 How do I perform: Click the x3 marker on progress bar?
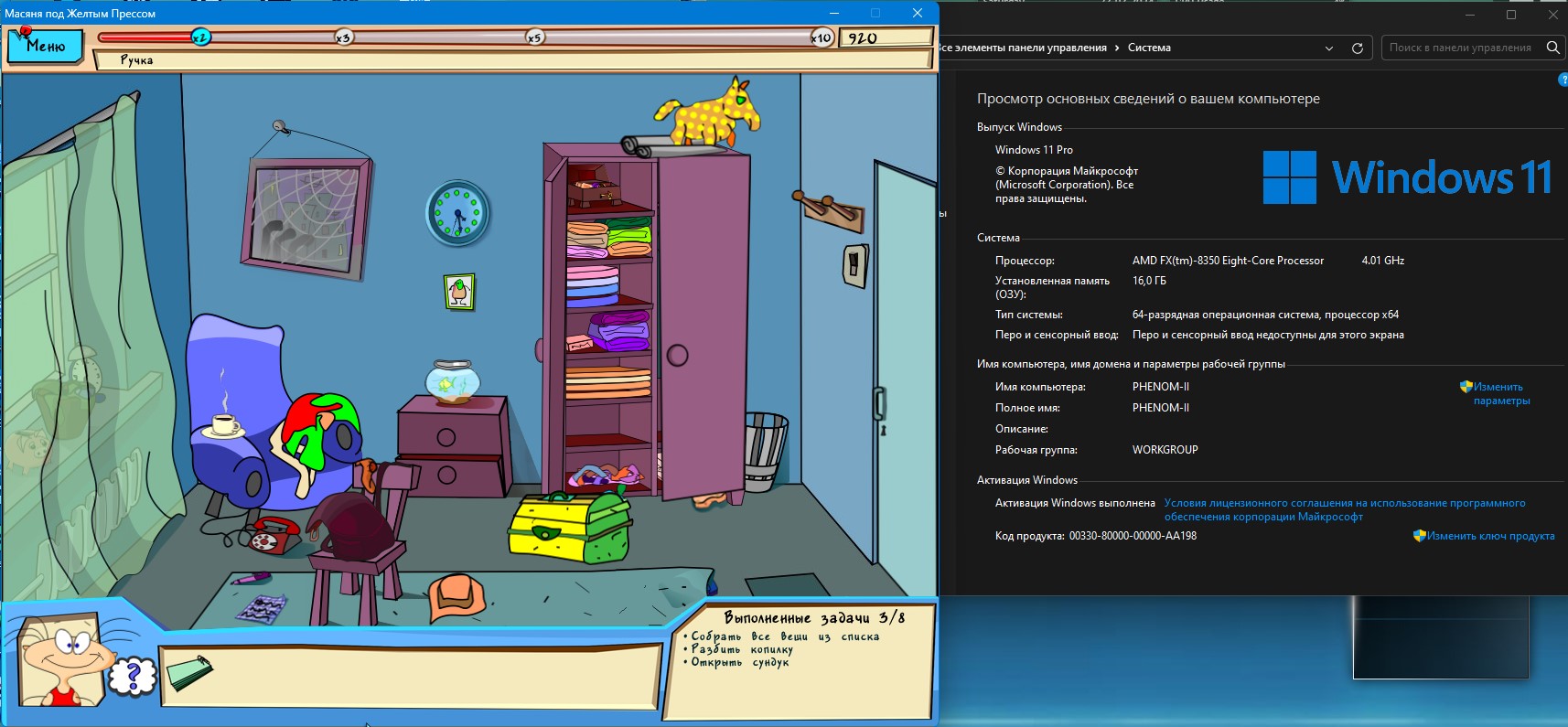(x=343, y=37)
